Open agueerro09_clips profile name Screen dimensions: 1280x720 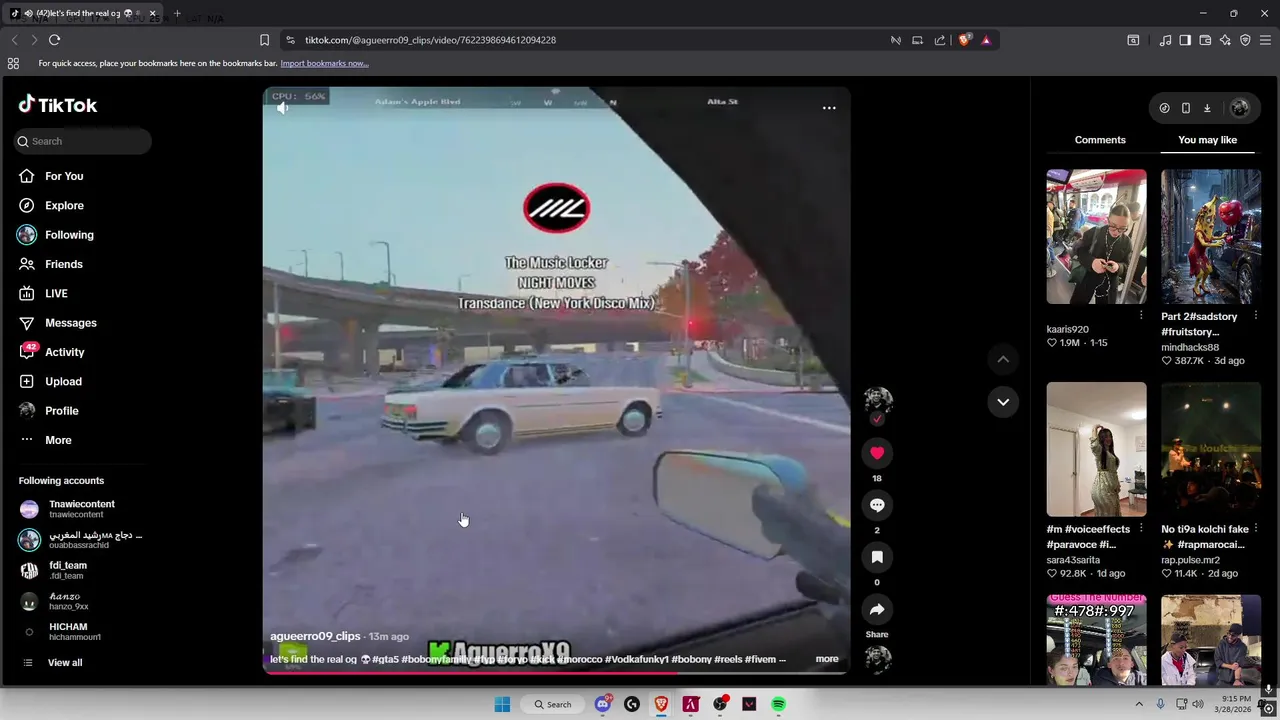(315, 636)
